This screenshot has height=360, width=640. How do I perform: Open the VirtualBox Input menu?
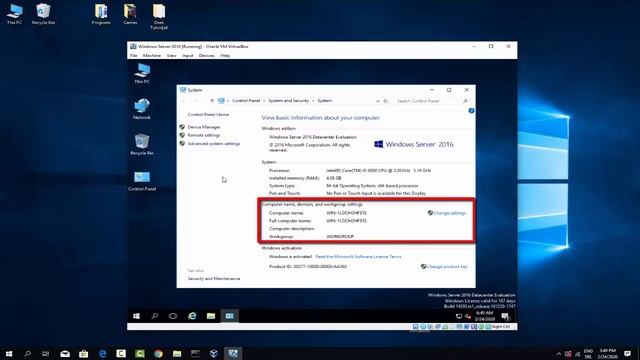click(187, 56)
